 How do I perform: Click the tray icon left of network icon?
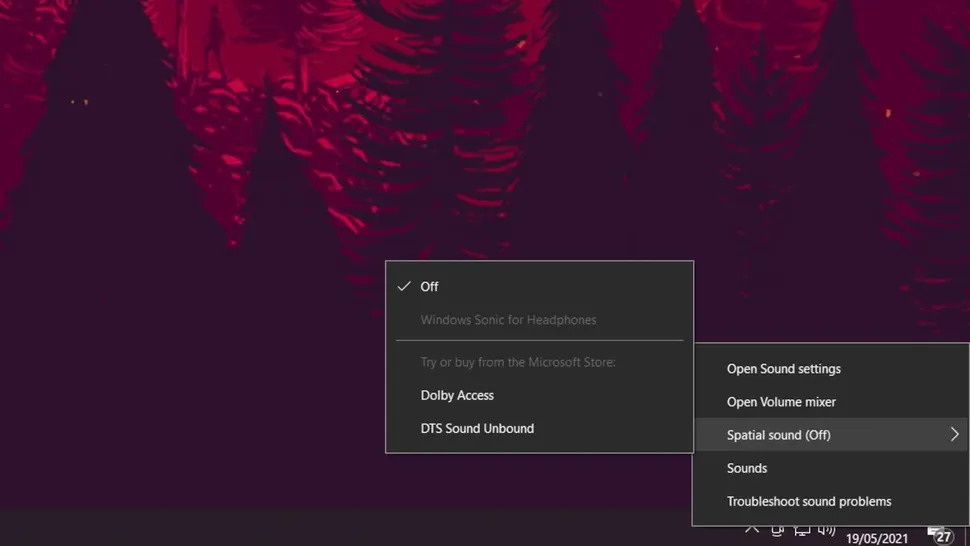coord(778,531)
